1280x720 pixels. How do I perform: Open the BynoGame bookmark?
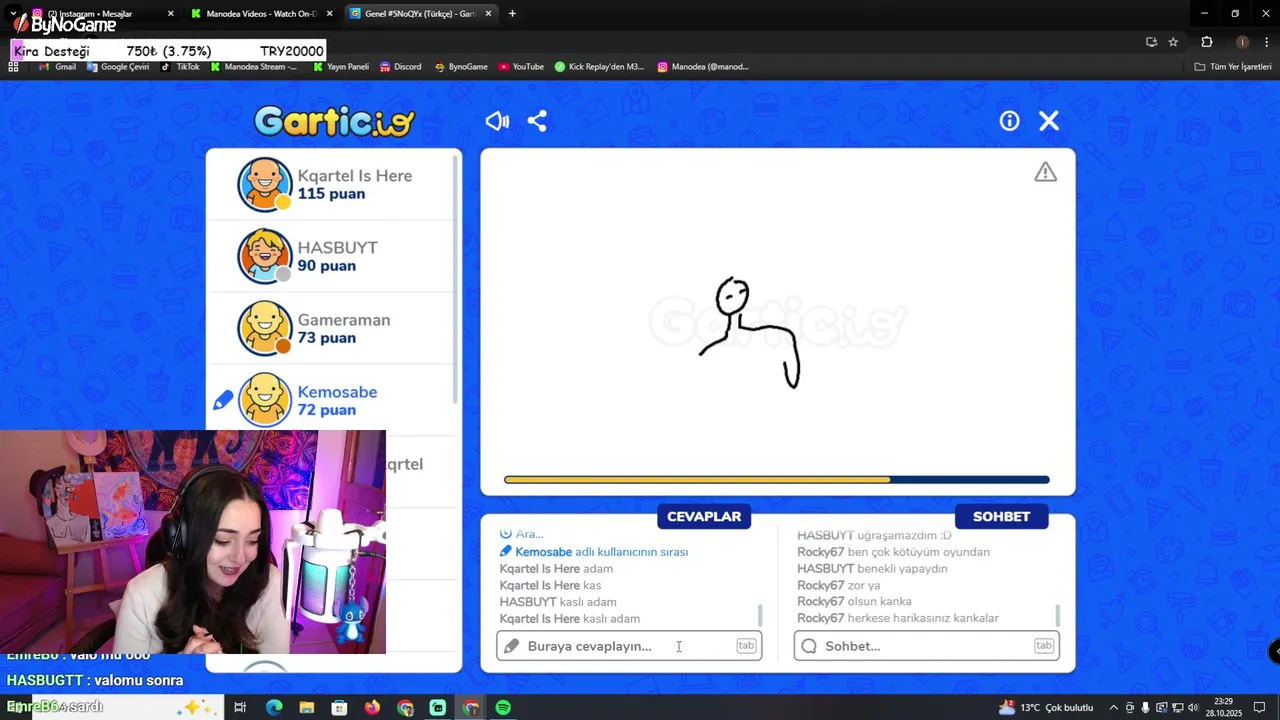461,67
